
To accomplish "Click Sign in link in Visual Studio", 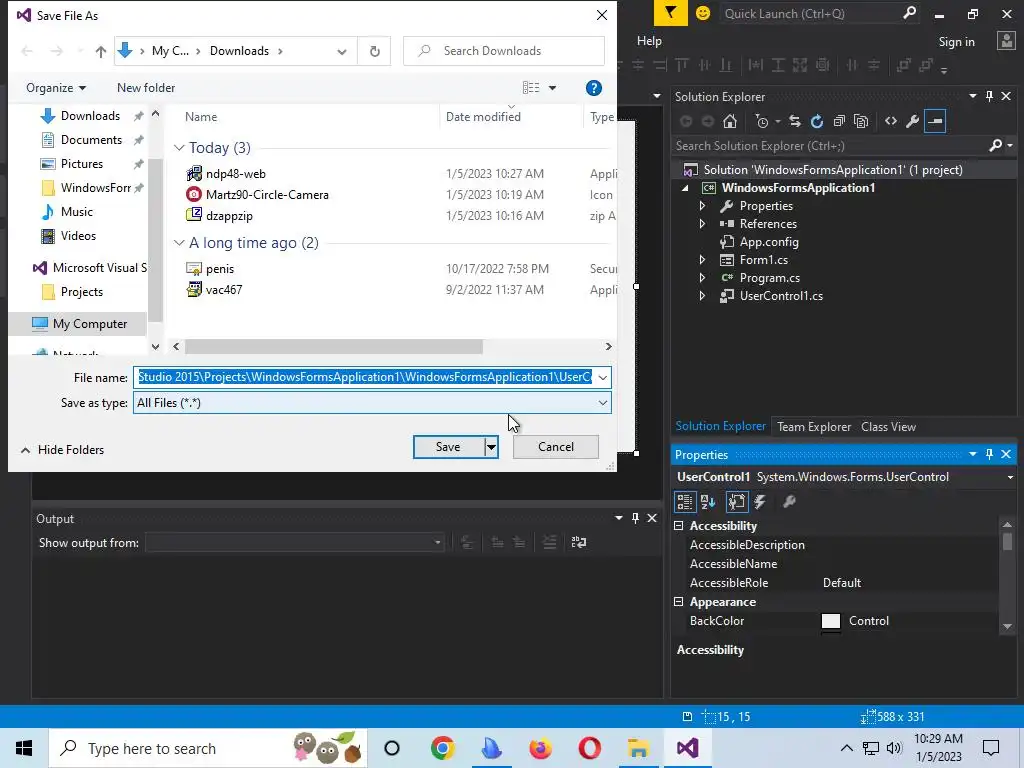I will click(956, 42).
